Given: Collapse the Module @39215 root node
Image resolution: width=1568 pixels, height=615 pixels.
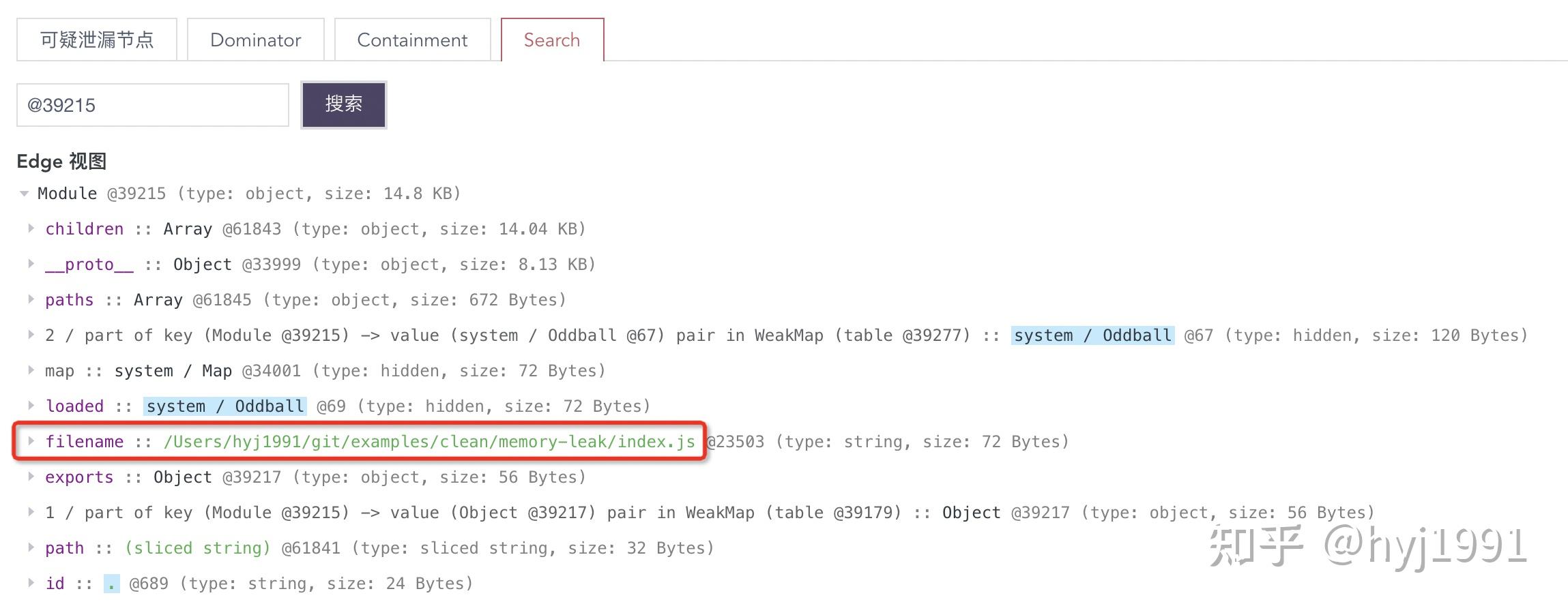Looking at the screenshot, I should pos(24,193).
